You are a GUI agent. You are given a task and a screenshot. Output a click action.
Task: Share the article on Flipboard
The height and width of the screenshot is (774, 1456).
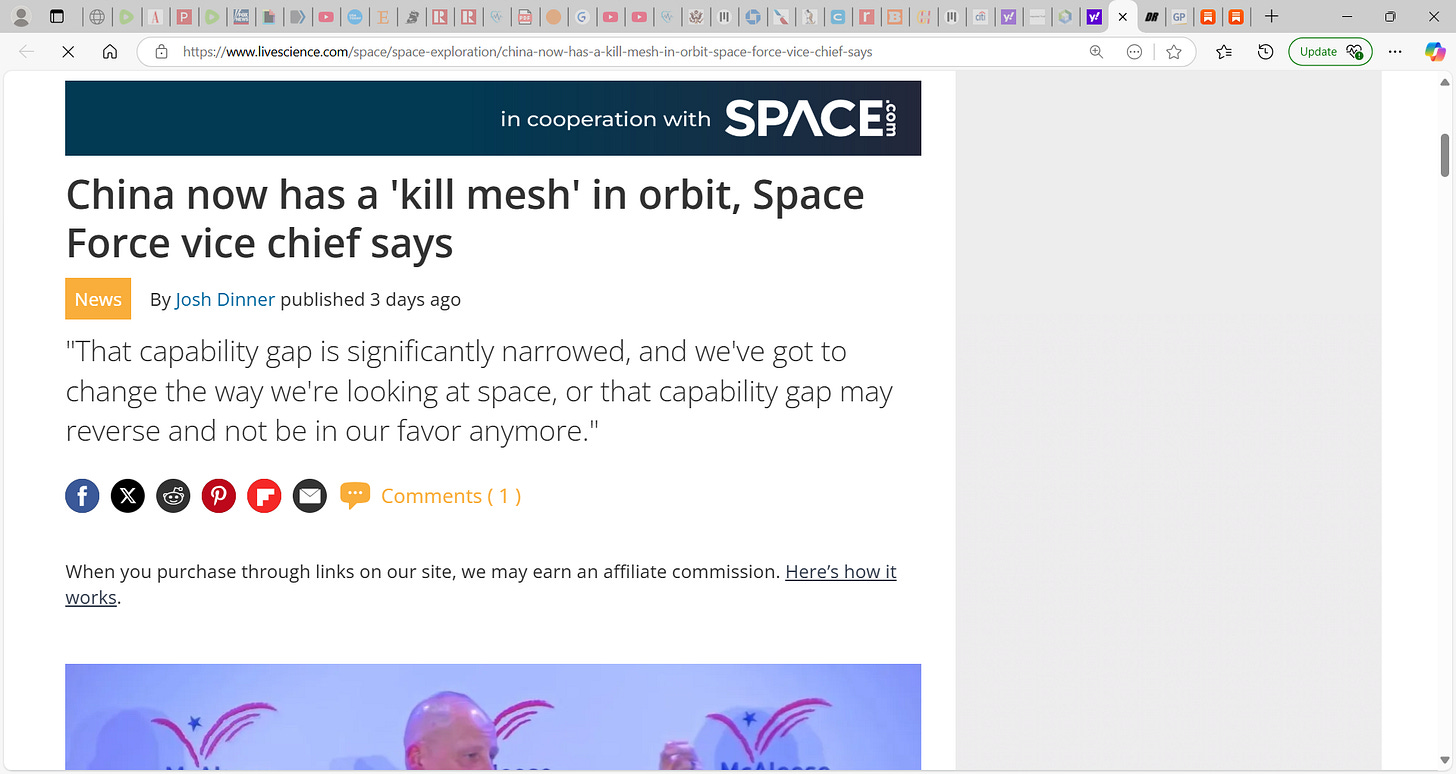click(264, 496)
